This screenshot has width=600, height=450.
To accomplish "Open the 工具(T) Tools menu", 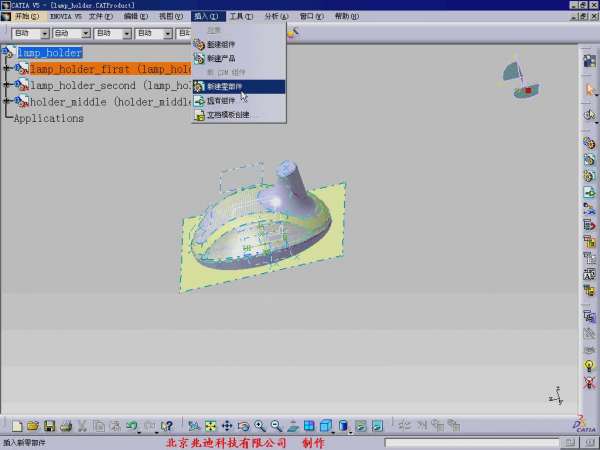I will tap(241, 16).
